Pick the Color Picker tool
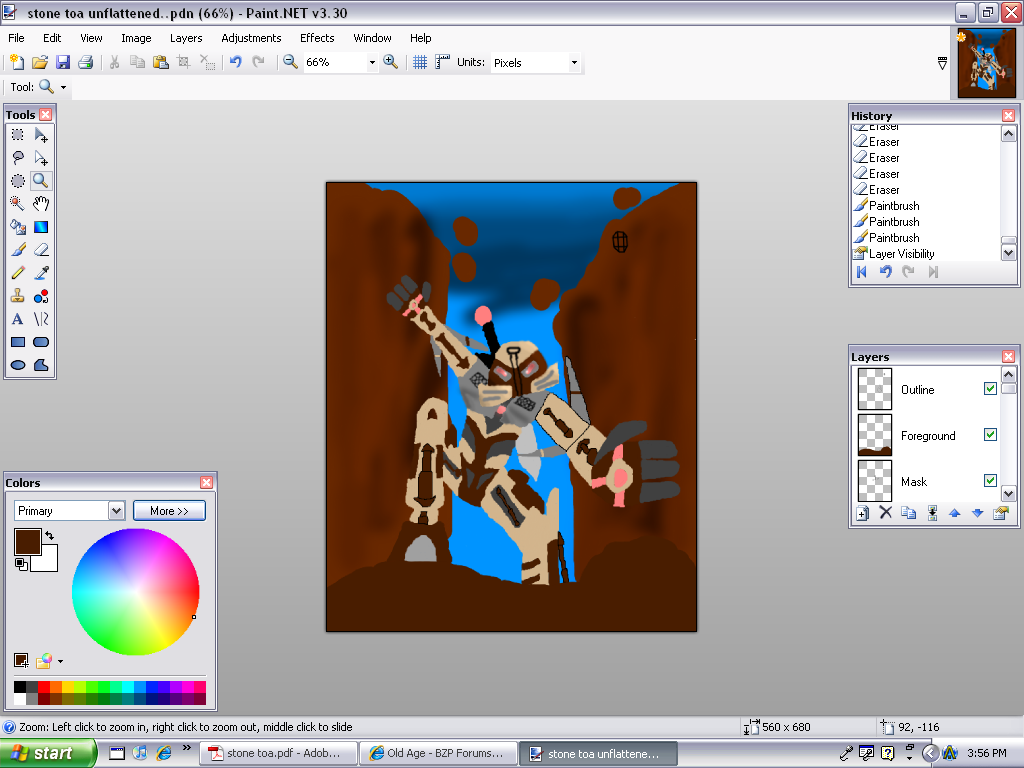 click(x=41, y=272)
